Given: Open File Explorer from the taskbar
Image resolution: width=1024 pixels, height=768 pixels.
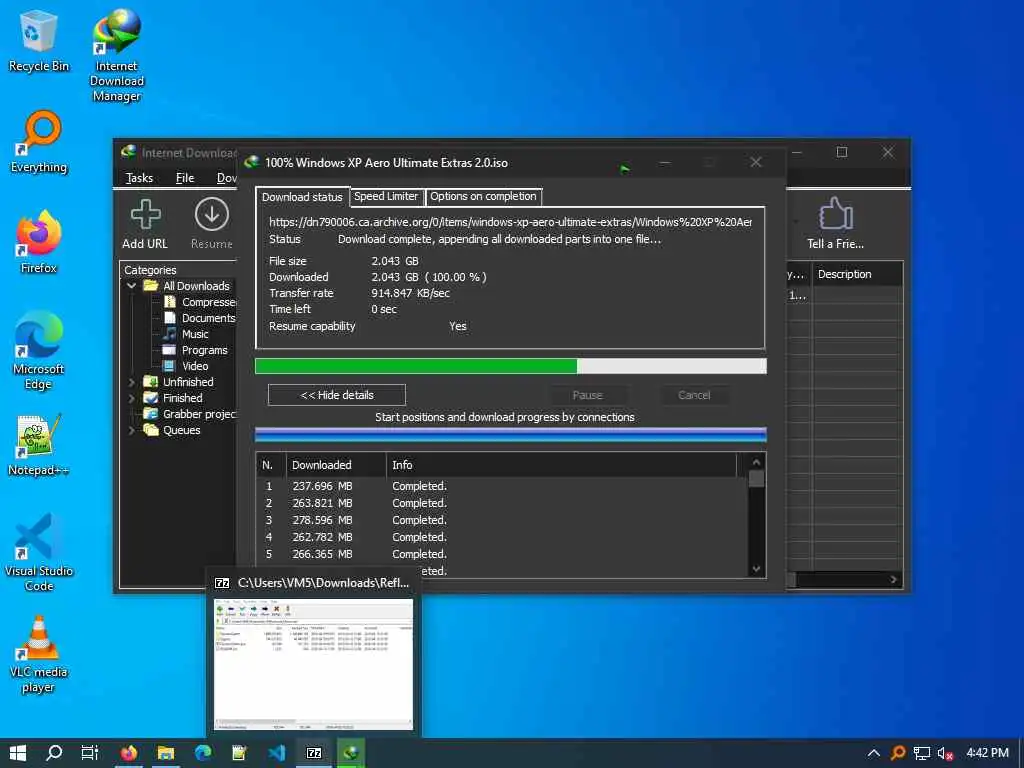Looking at the screenshot, I should pyautogui.click(x=166, y=753).
